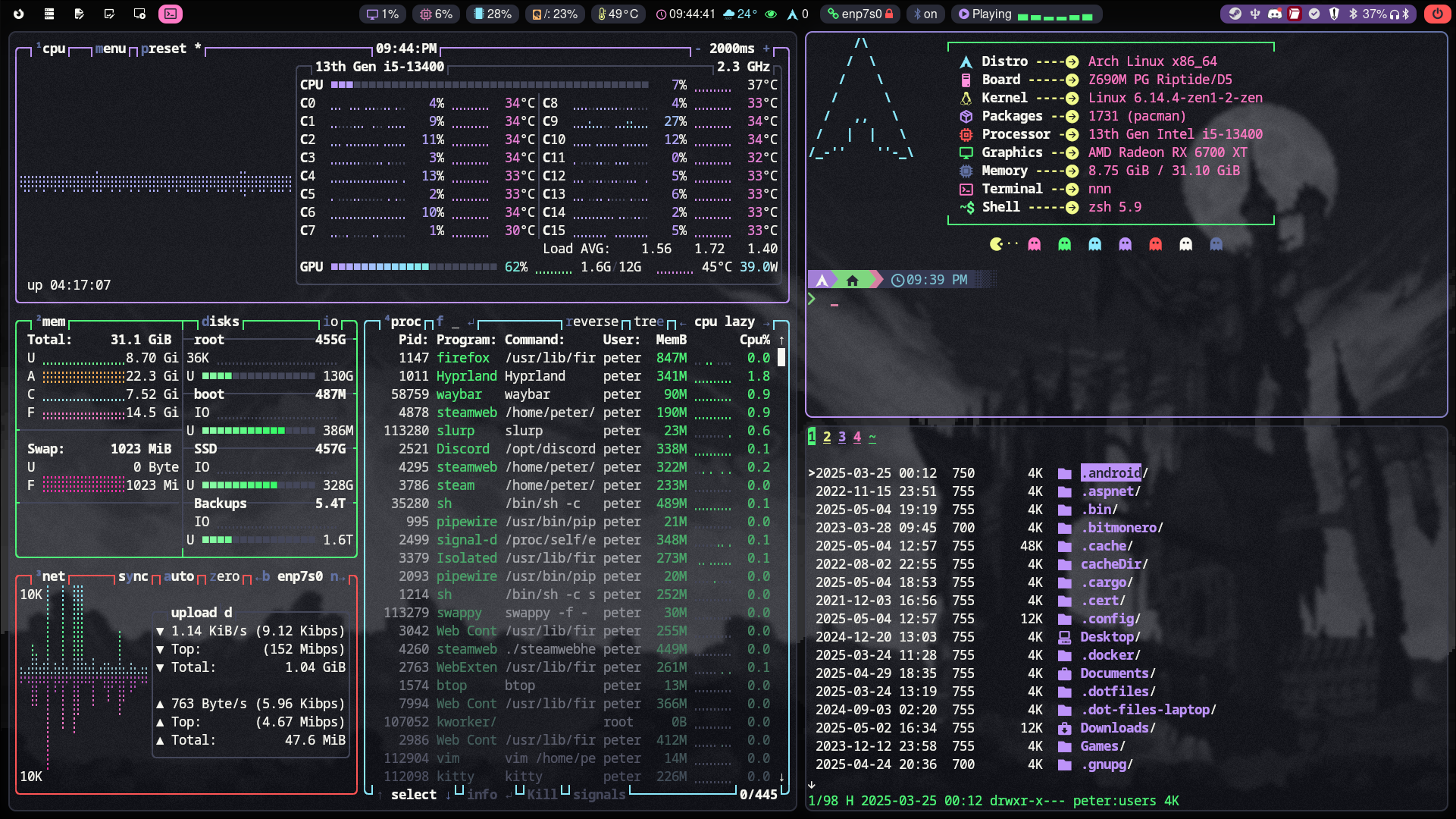Click the btop 'disks' box label
This screenshot has height=819, width=1456.
click(221, 322)
